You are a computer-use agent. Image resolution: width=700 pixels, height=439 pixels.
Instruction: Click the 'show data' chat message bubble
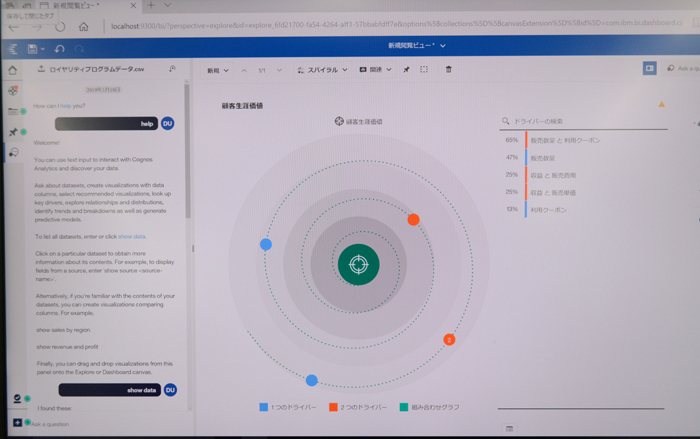109,390
